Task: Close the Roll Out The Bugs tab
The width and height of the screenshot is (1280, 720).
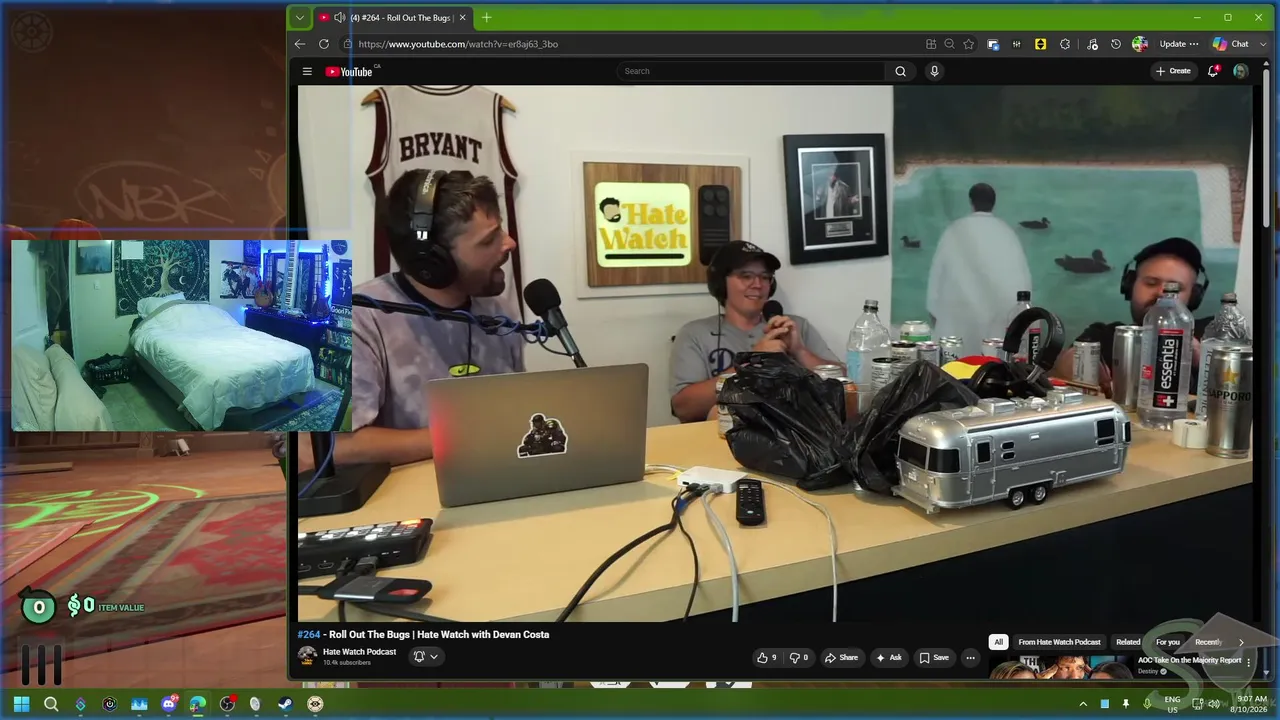Action: pos(462,17)
